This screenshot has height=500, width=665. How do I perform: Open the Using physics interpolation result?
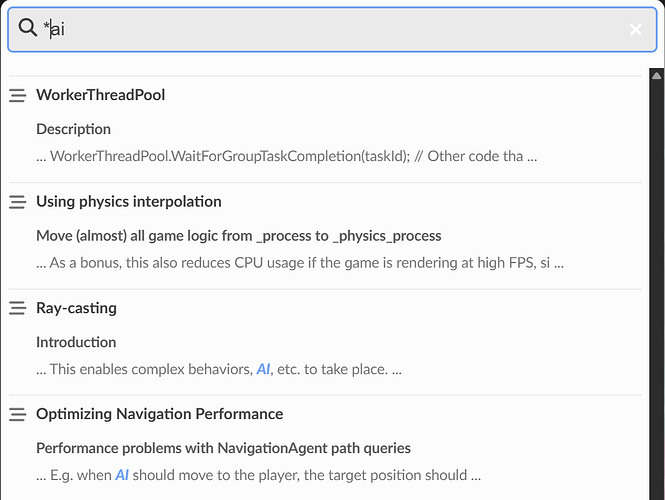(129, 202)
